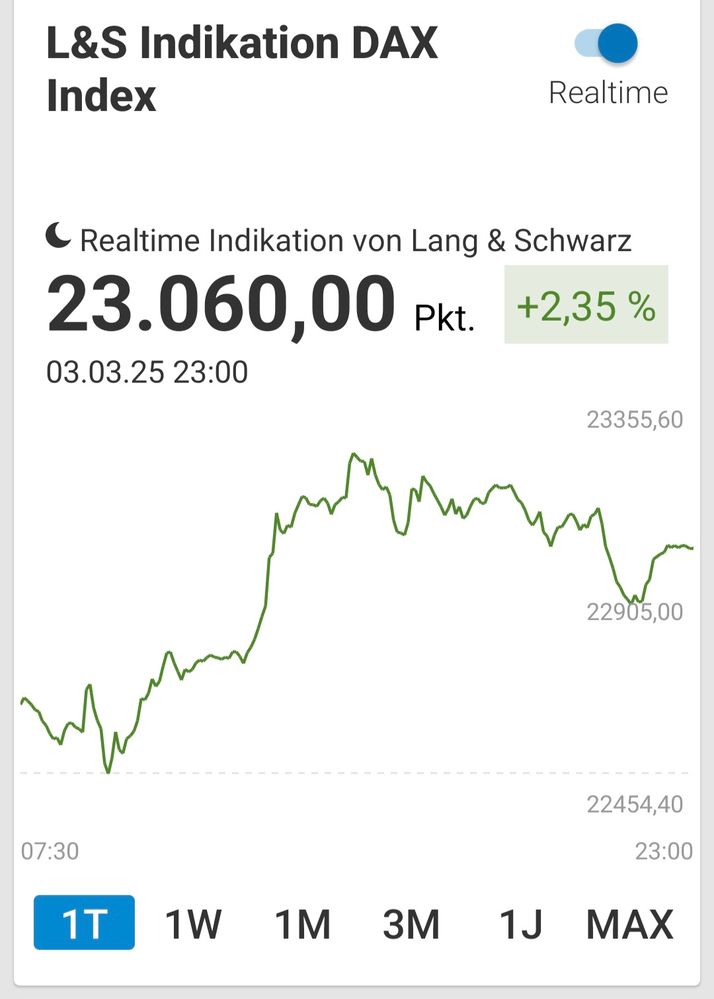714x999 pixels.
Task: Switch to the 1W chart range
Action: 193,923
